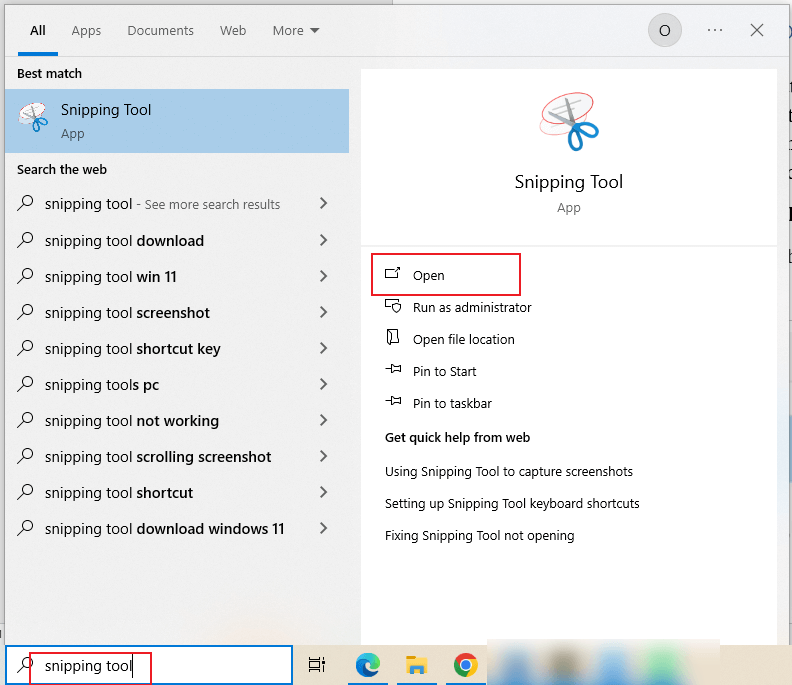Click the taskbar search field containing 'snipping tool'
The width and height of the screenshot is (792, 685).
(x=149, y=665)
